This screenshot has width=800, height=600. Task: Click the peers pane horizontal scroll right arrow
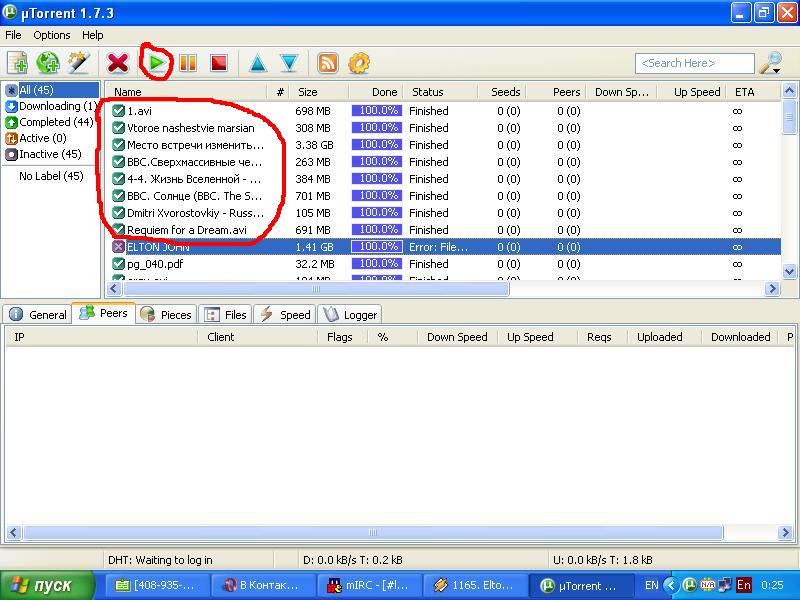click(x=785, y=533)
